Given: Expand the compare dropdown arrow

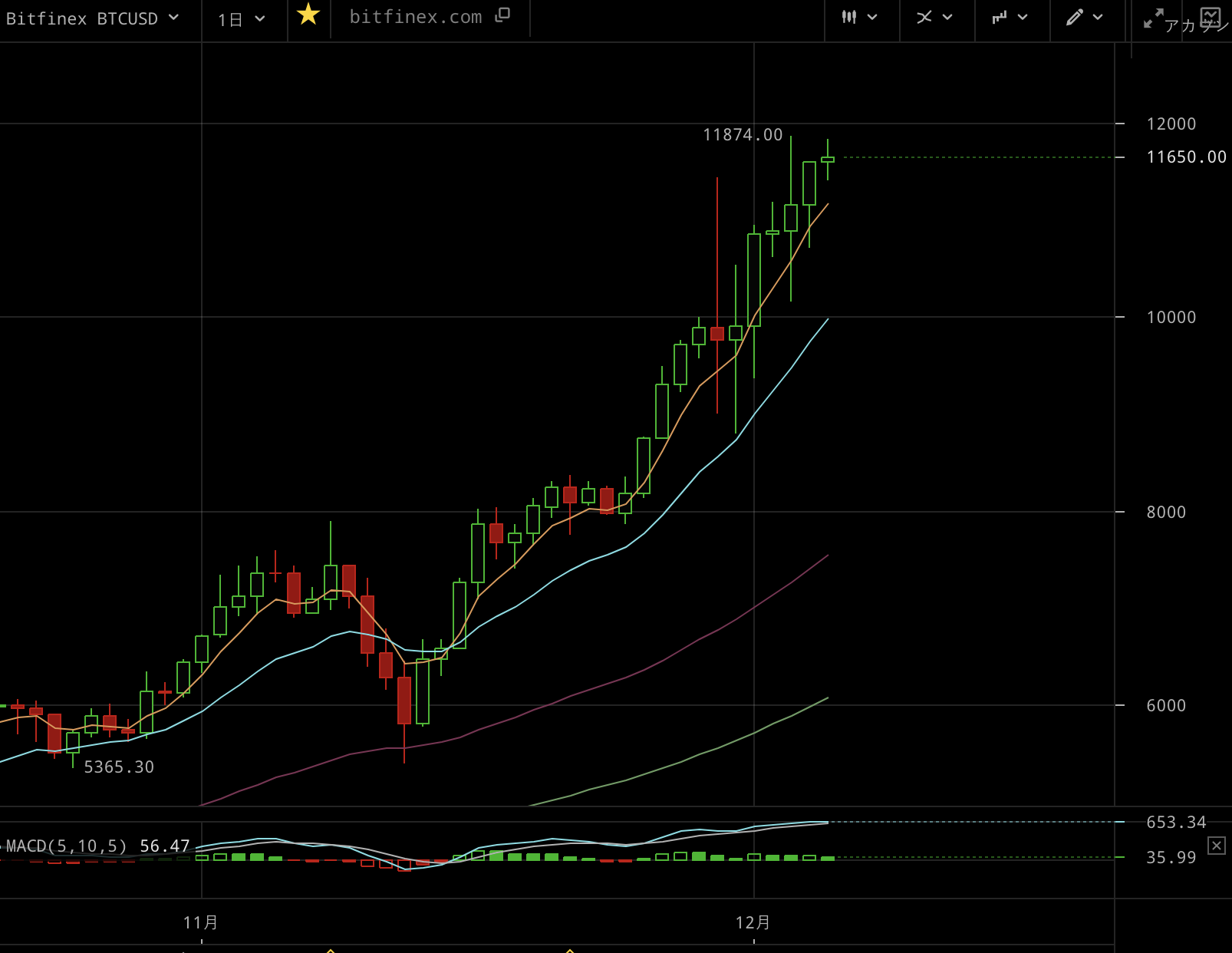Looking at the screenshot, I should point(947,17).
